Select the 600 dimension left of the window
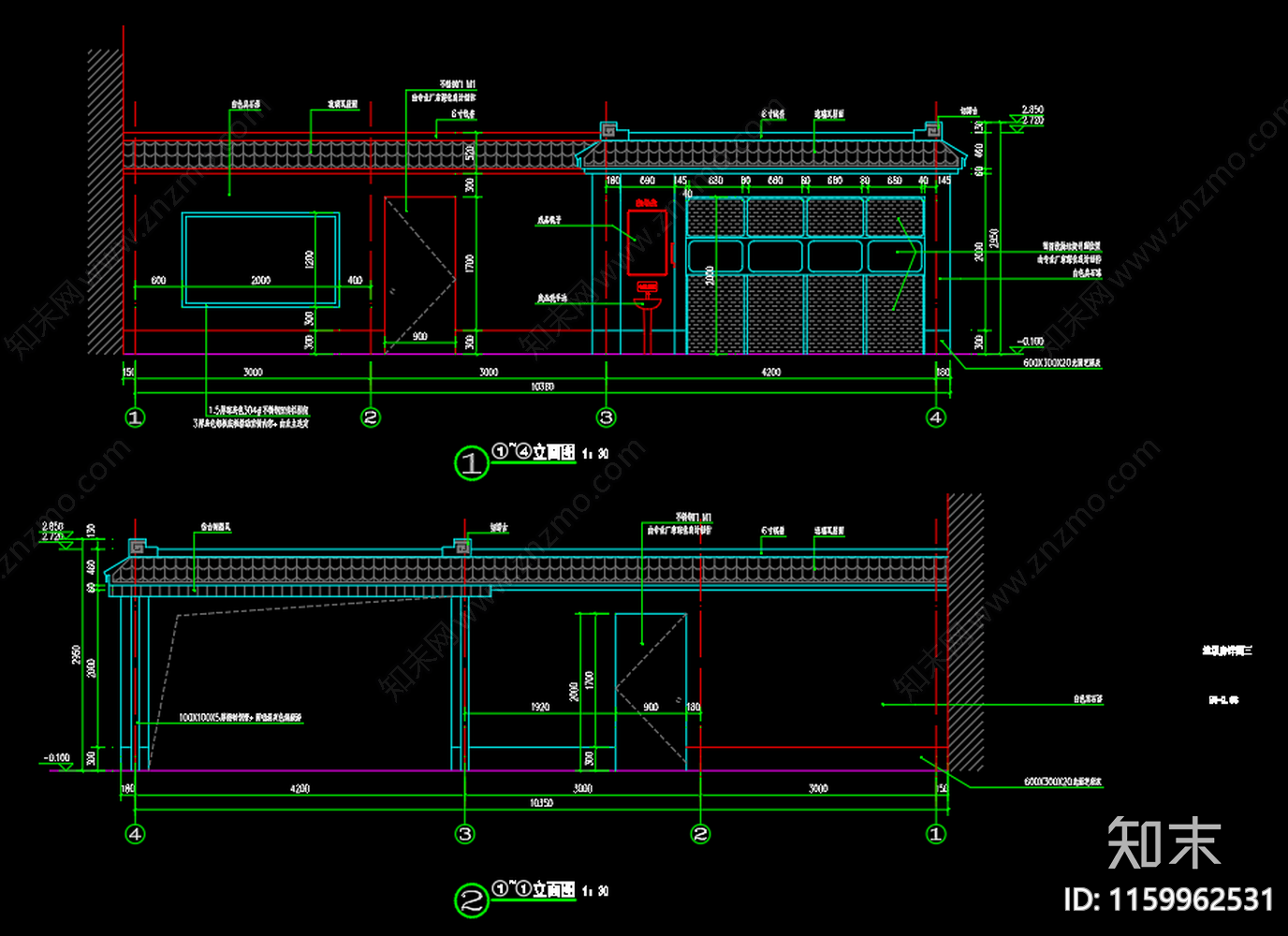This screenshot has height=936, width=1288. tap(158, 281)
